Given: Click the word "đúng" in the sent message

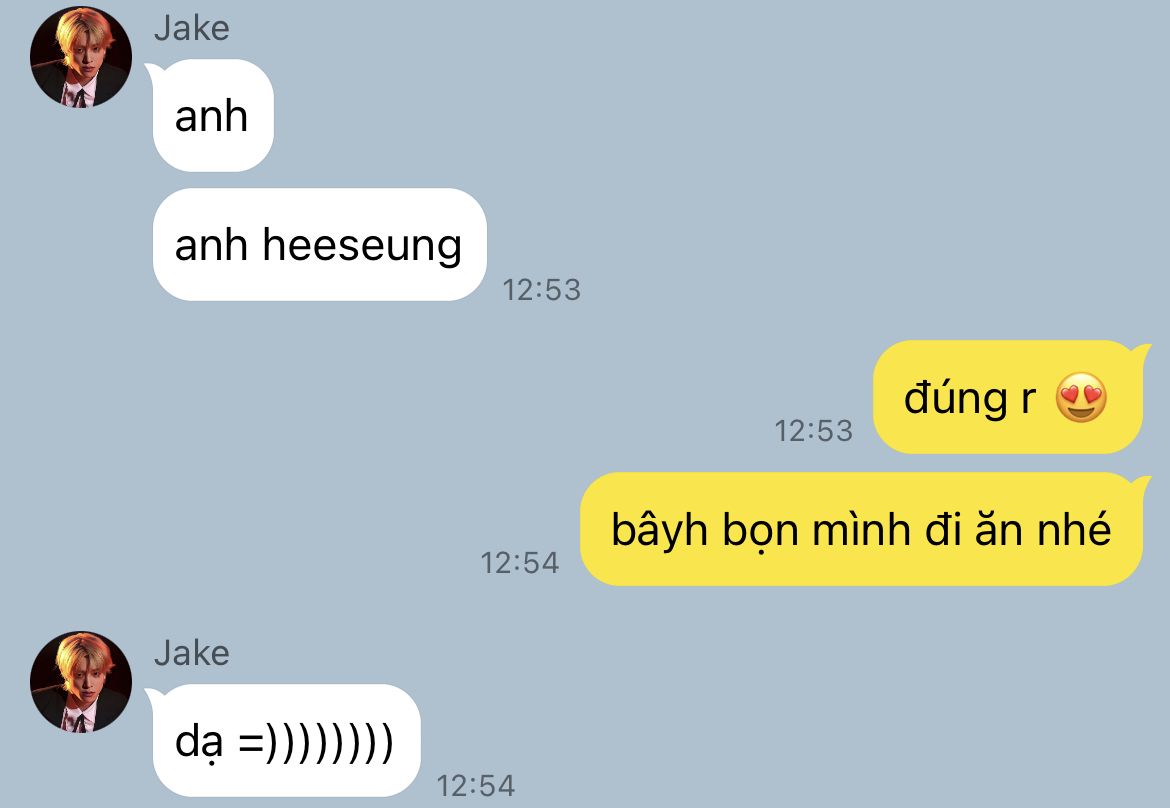Looking at the screenshot, I should click(956, 399).
